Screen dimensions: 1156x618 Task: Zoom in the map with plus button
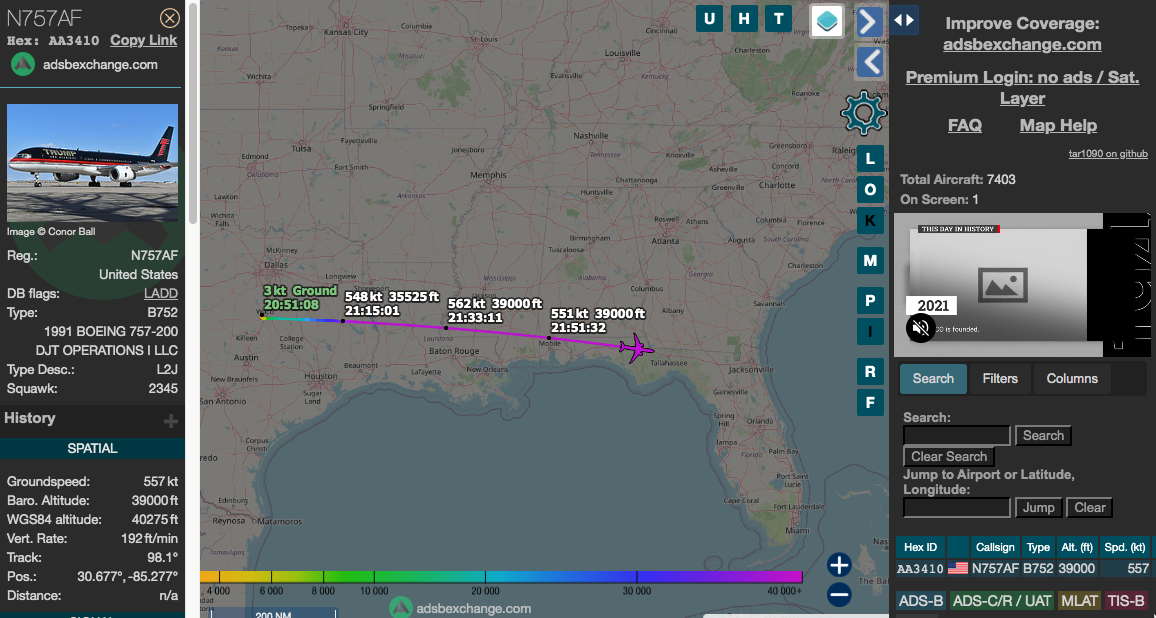point(839,565)
